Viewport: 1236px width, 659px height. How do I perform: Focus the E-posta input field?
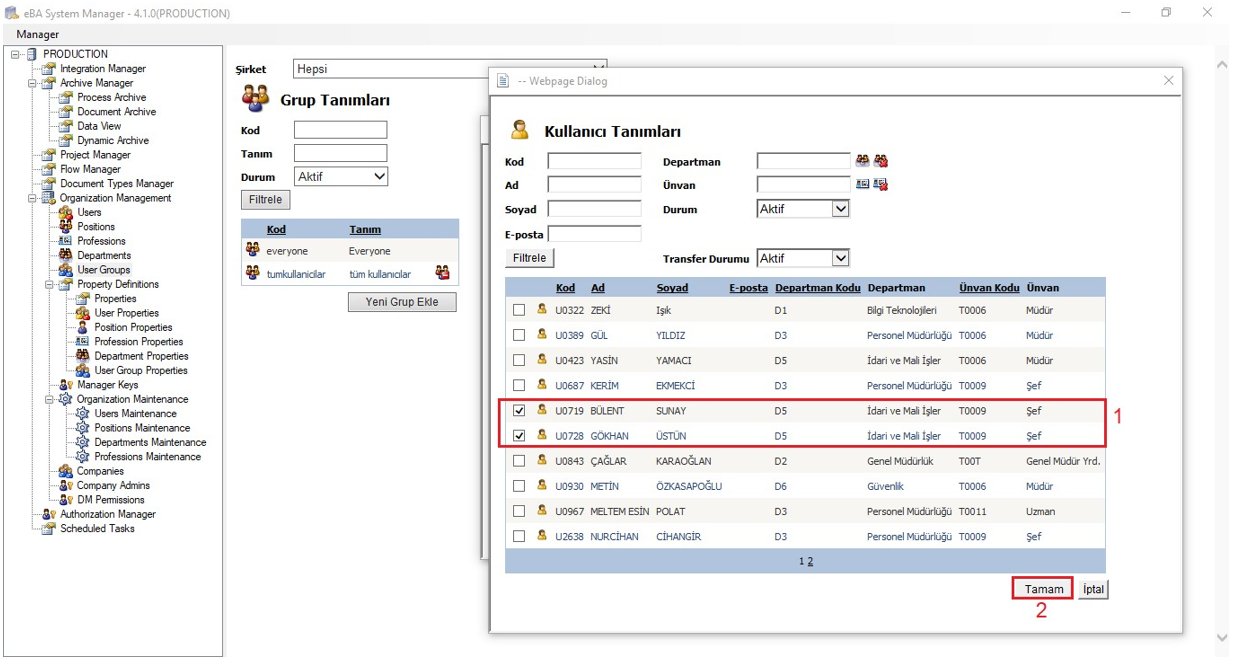click(594, 233)
